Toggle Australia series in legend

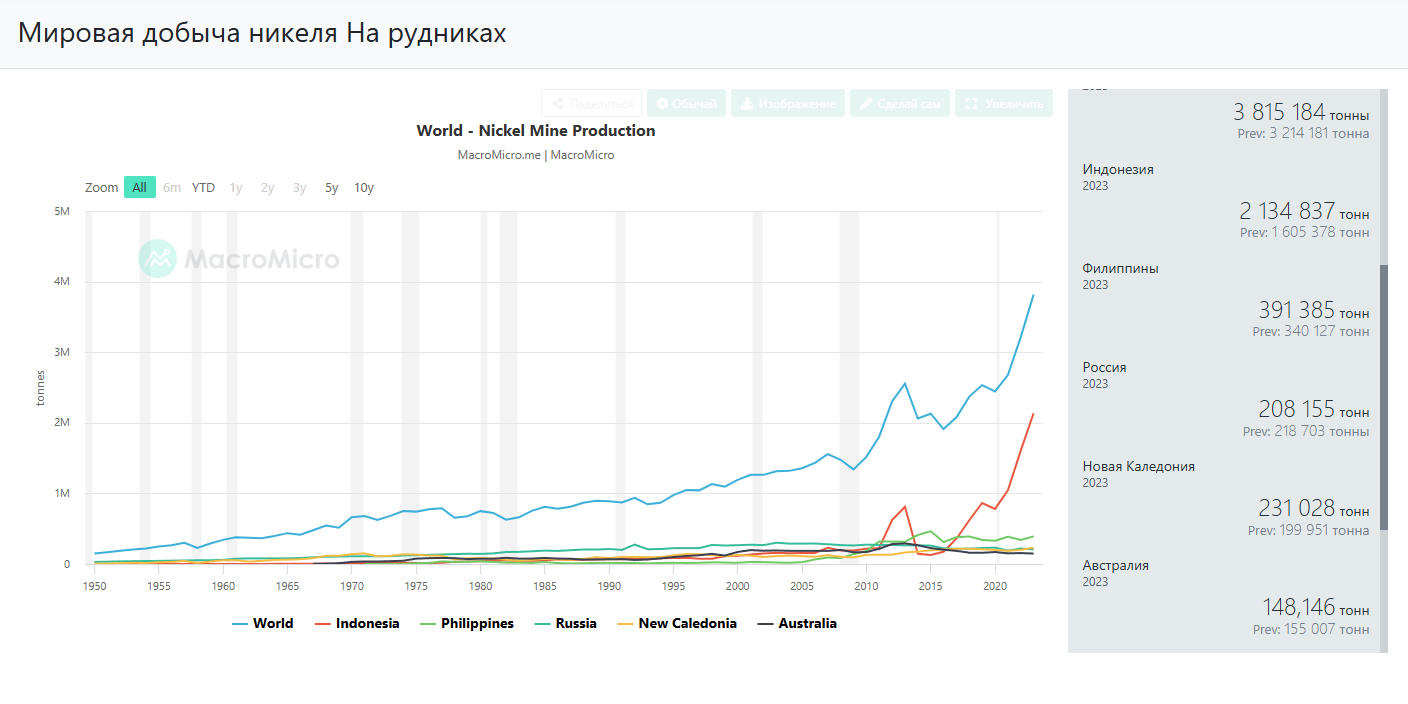click(797, 623)
